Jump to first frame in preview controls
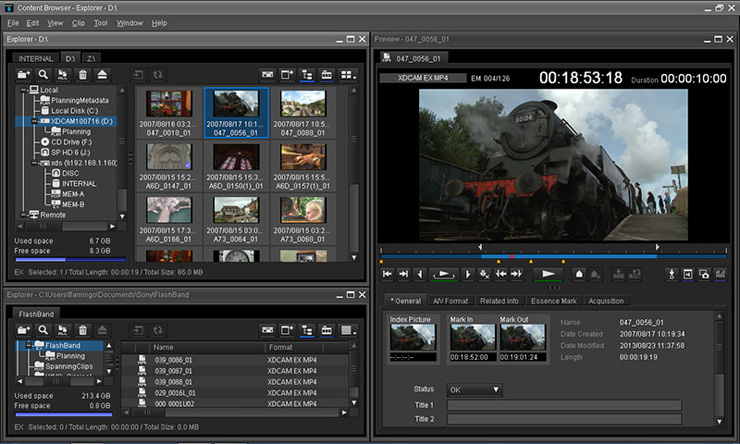740x444 pixels. tap(388, 273)
